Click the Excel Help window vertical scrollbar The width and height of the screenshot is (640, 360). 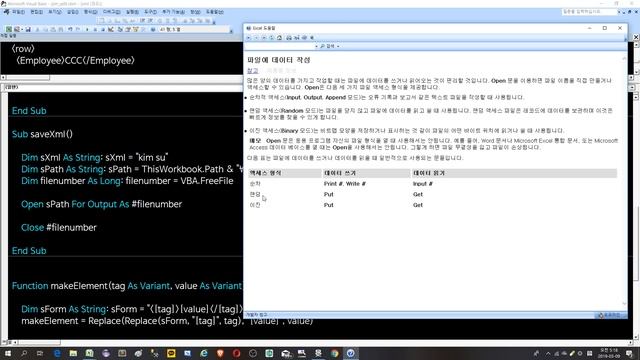pos(624,182)
